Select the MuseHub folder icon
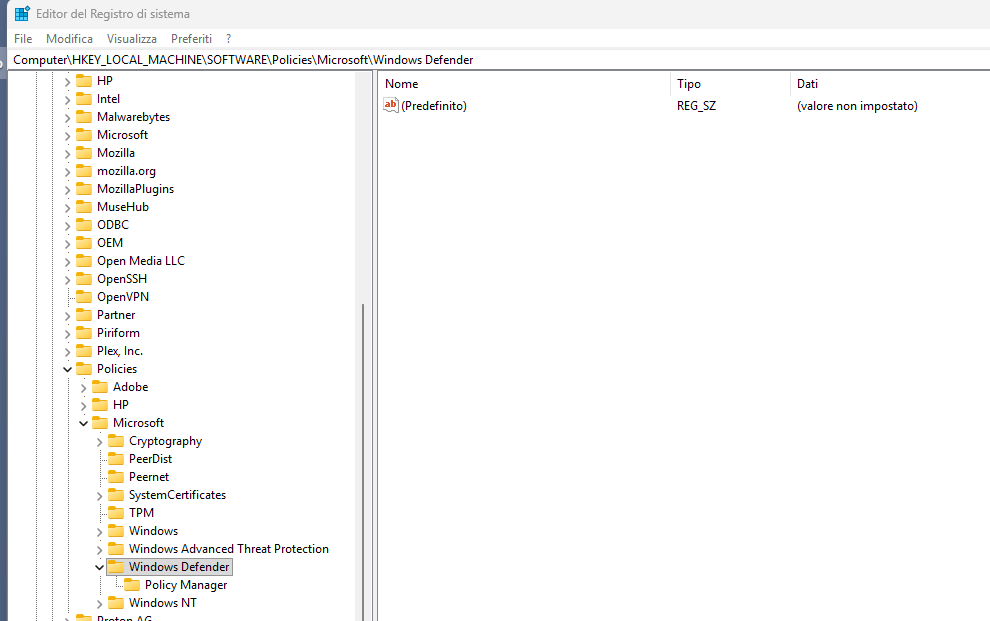This screenshot has width=990, height=621. pos(84,207)
